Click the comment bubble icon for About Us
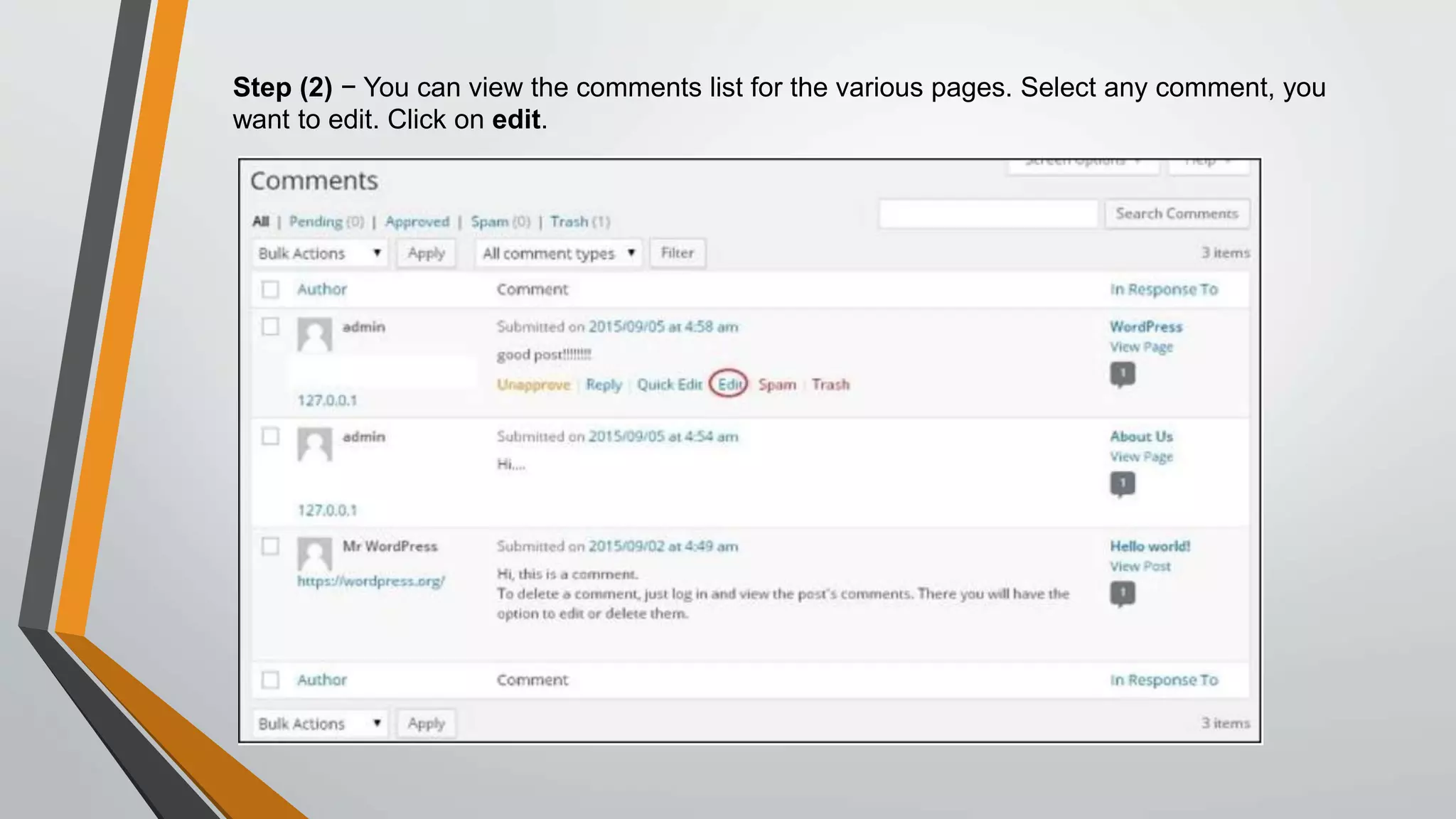 (1123, 483)
